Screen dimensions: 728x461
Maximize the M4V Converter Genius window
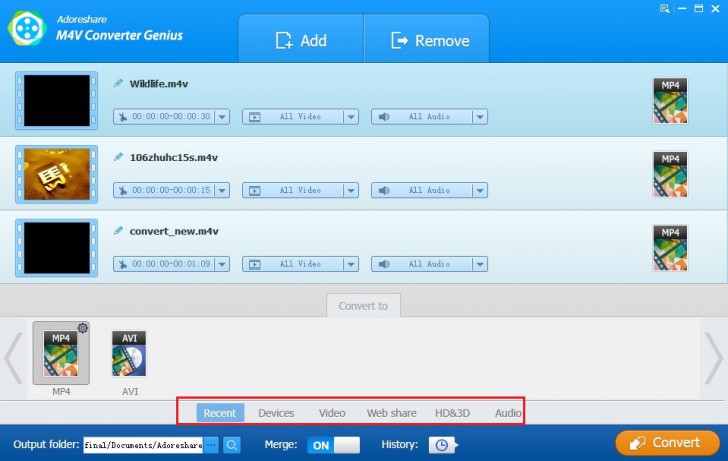698,8
